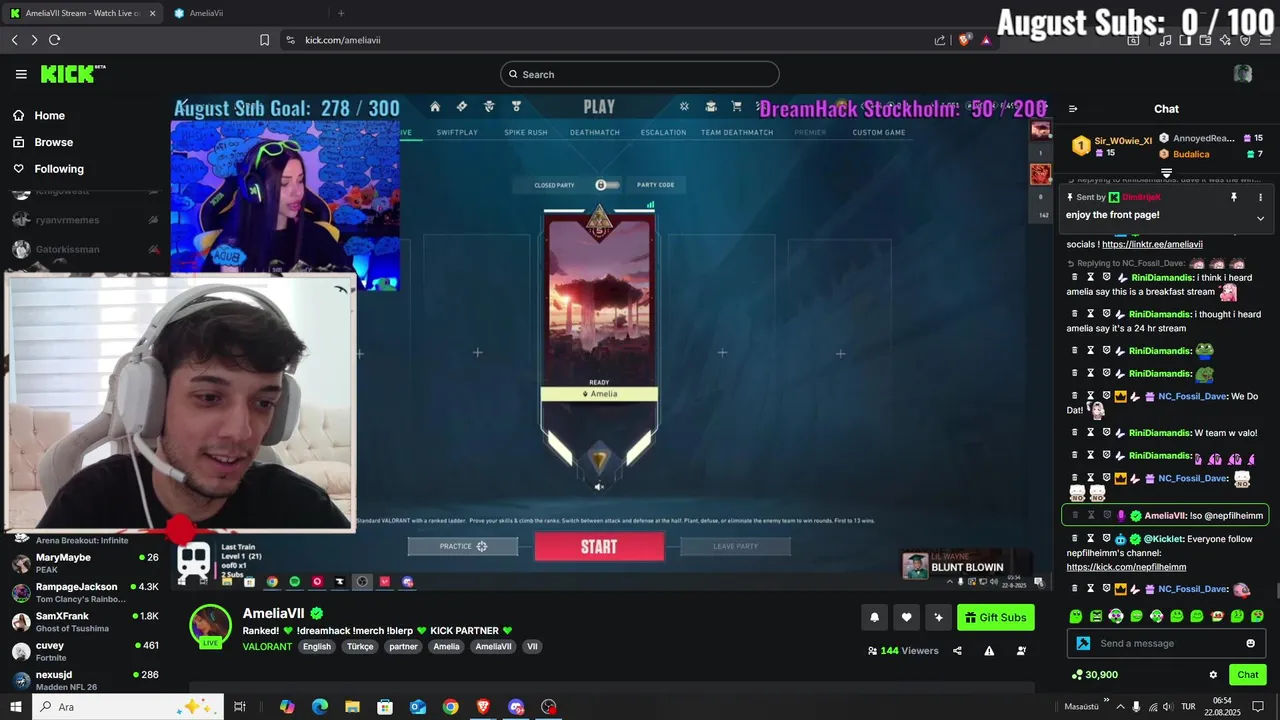Open pinned message three-dot options
The image size is (1280, 720).
1260,198
